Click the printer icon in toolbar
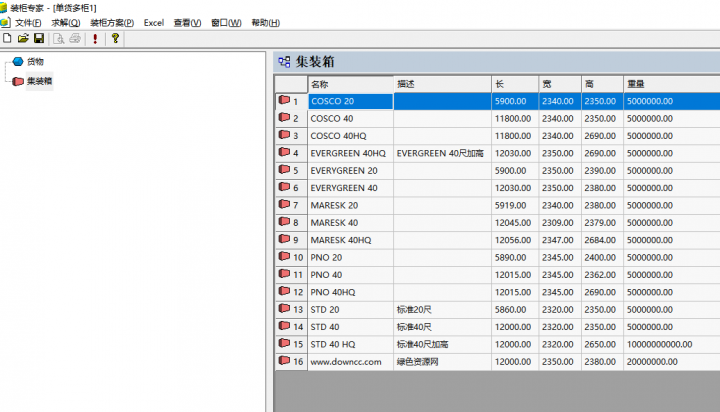720x412 pixels. 74,38
